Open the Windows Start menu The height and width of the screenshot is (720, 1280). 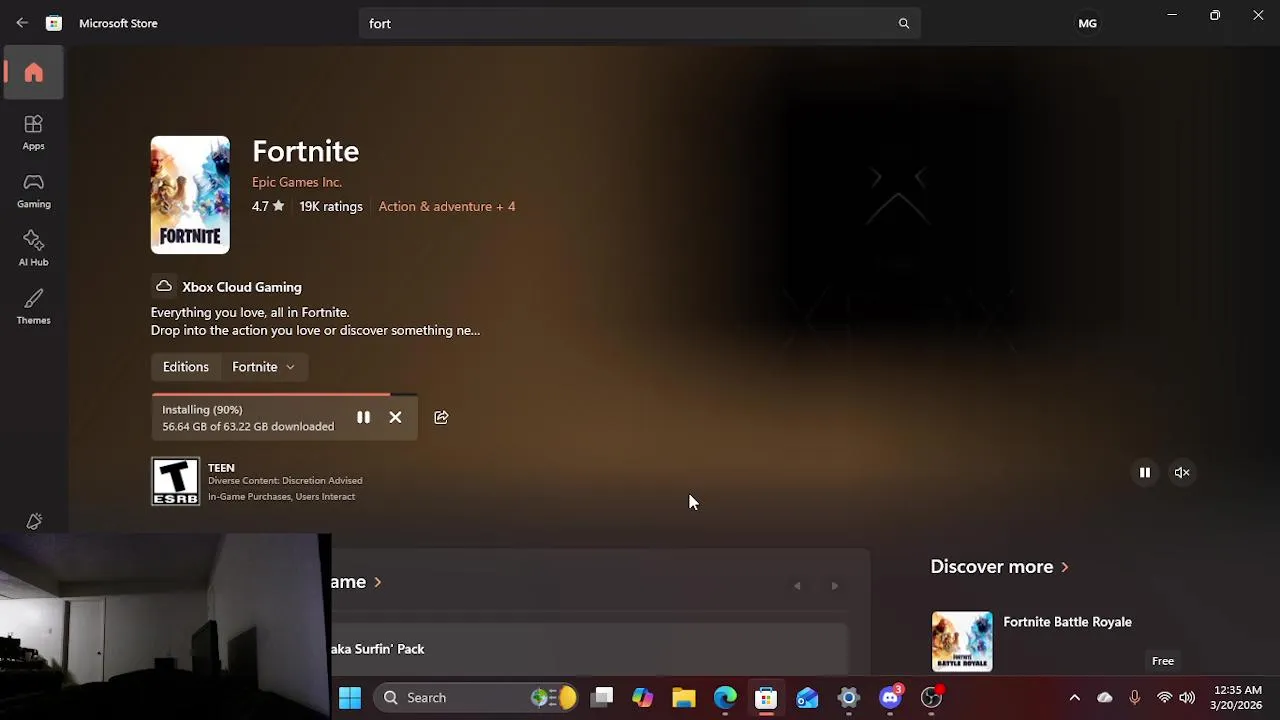pyautogui.click(x=350, y=697)
